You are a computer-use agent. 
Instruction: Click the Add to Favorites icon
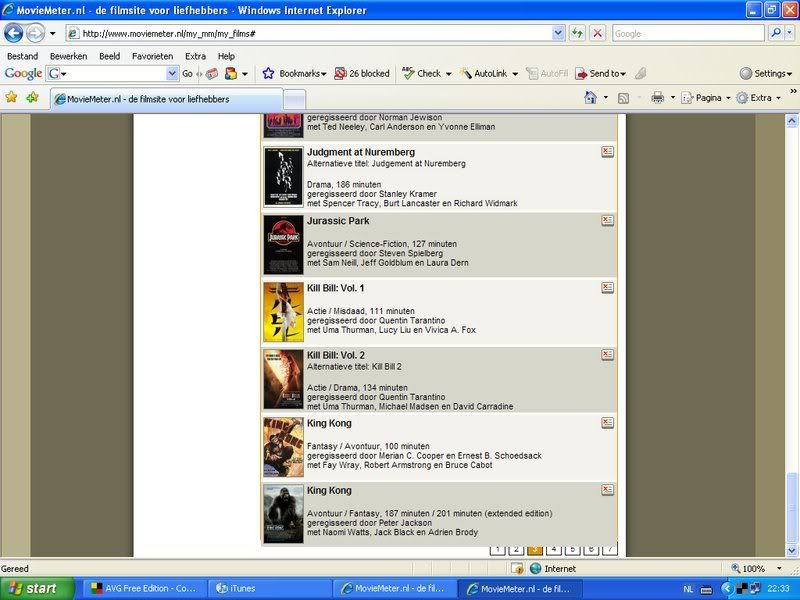coord(33,98)
